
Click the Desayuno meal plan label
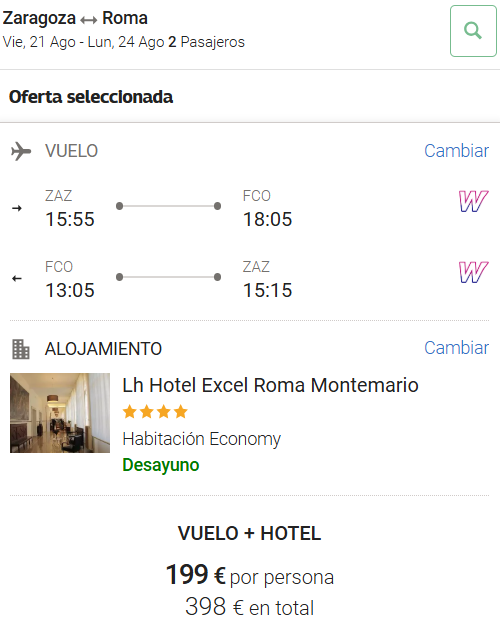(161, 465)
